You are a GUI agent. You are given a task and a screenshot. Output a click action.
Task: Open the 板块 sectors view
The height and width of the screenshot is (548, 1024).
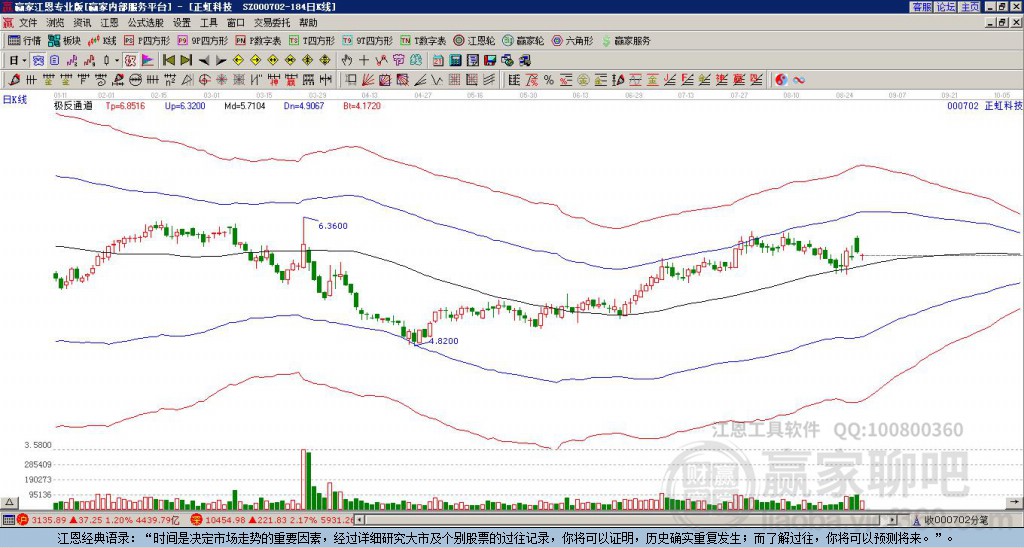tap(63, 40)
